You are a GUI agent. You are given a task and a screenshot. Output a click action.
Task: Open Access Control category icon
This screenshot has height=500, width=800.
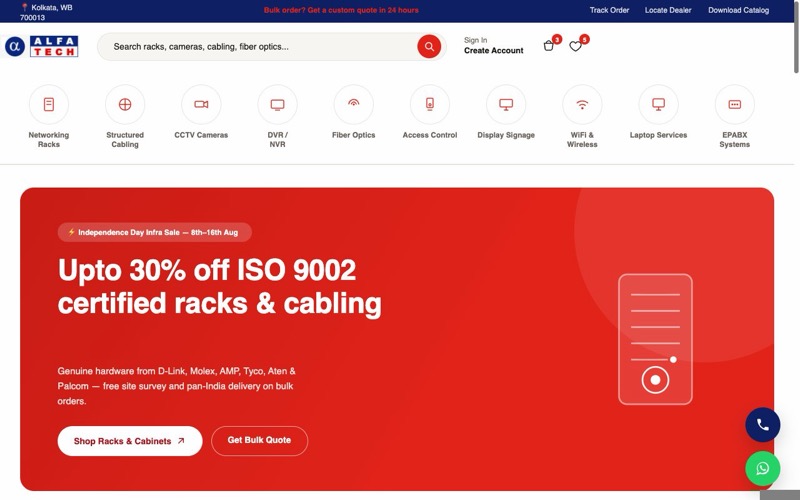(x=430, y=104)
